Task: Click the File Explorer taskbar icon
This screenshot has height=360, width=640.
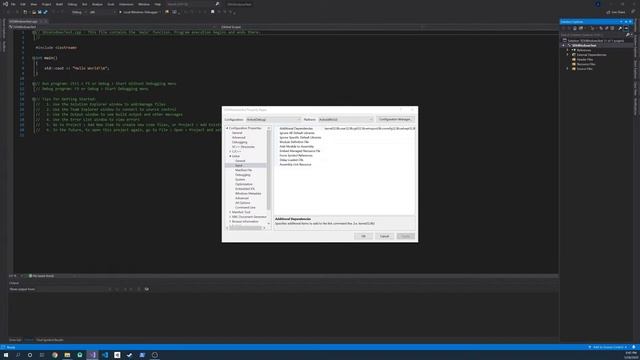Action: coord(67,355)
